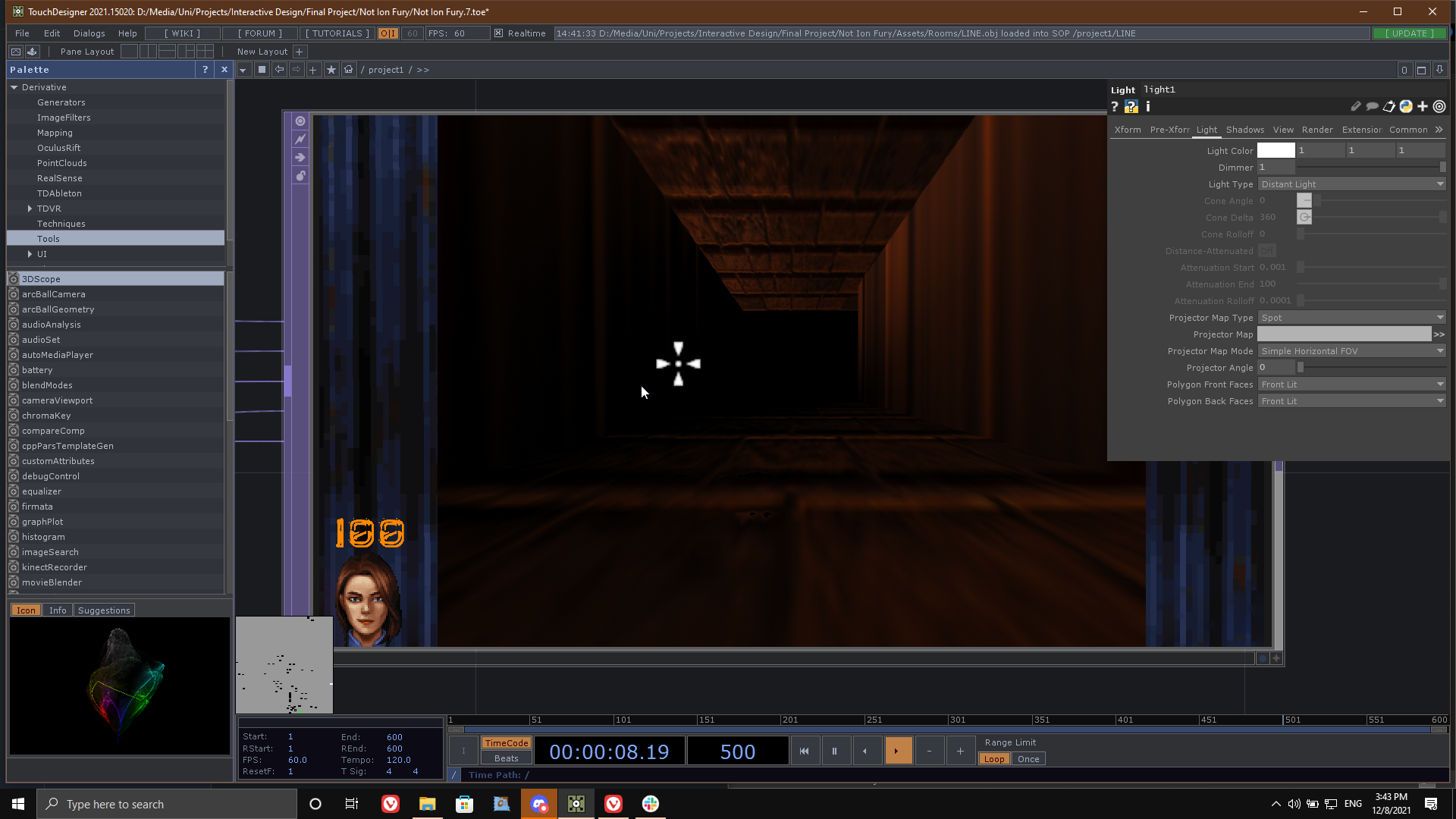Open Light Type dropdown

coord(1351,184)
